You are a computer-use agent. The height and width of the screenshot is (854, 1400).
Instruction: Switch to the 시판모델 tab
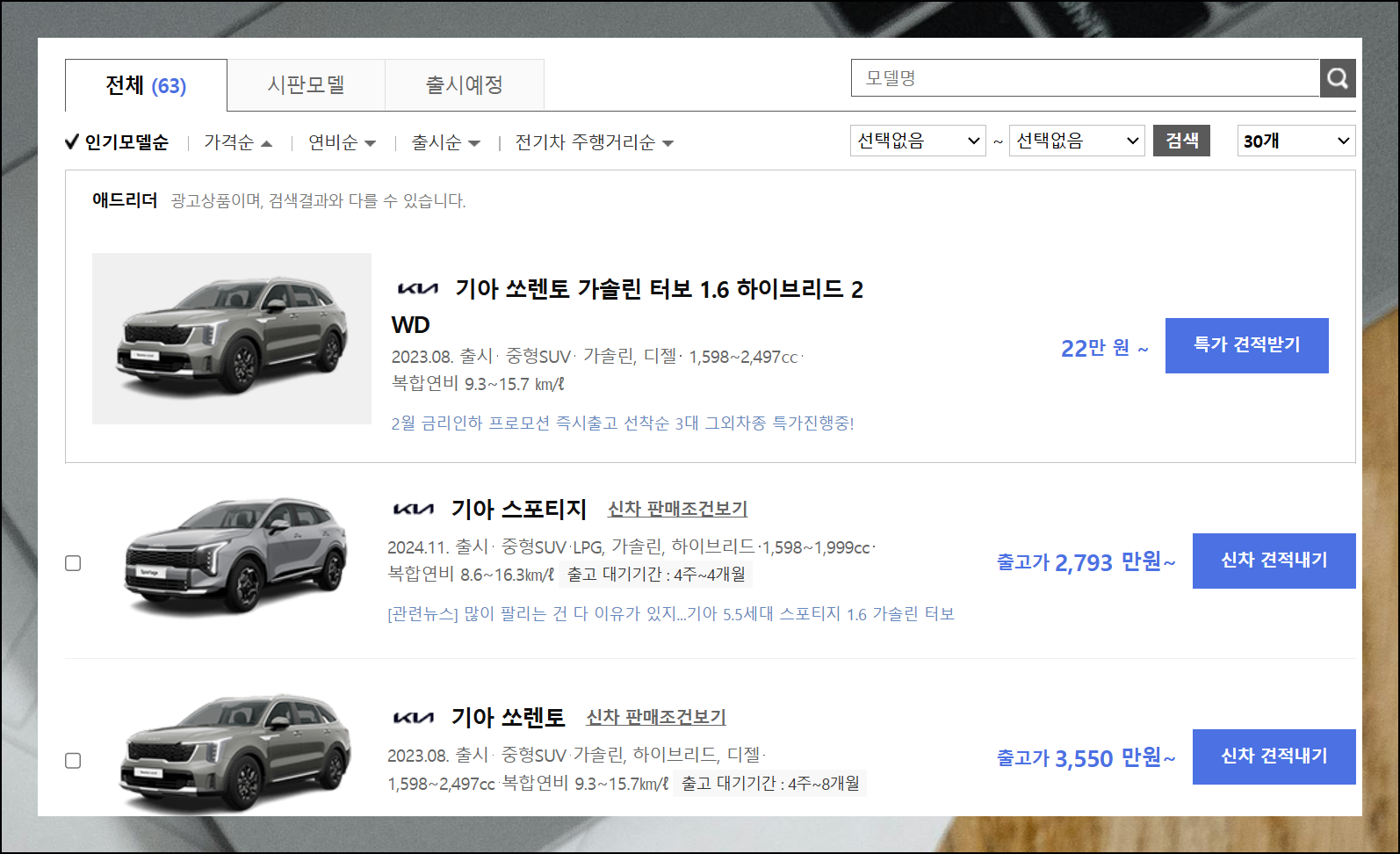(306, 85)
